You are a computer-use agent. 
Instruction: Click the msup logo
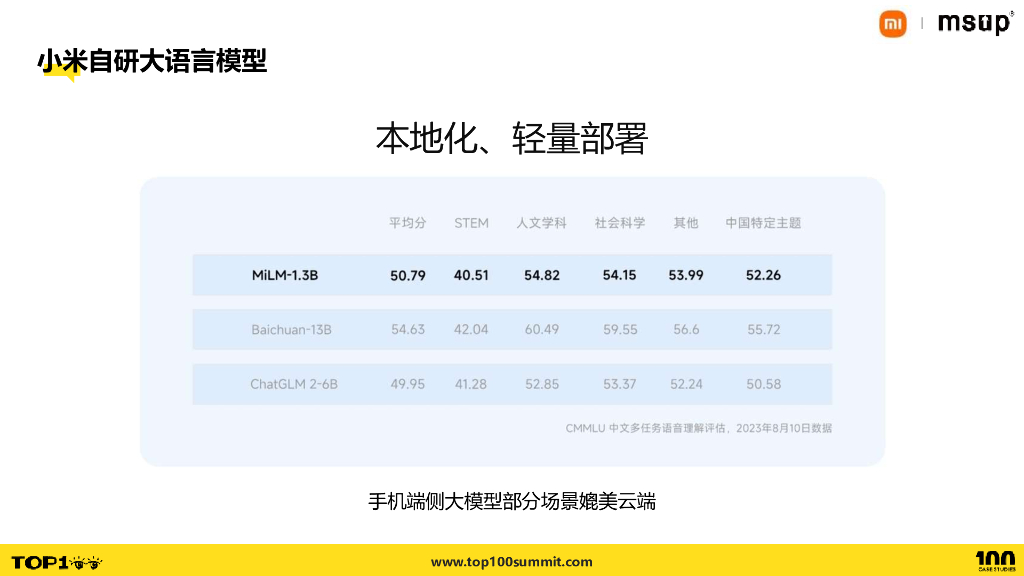974,24
